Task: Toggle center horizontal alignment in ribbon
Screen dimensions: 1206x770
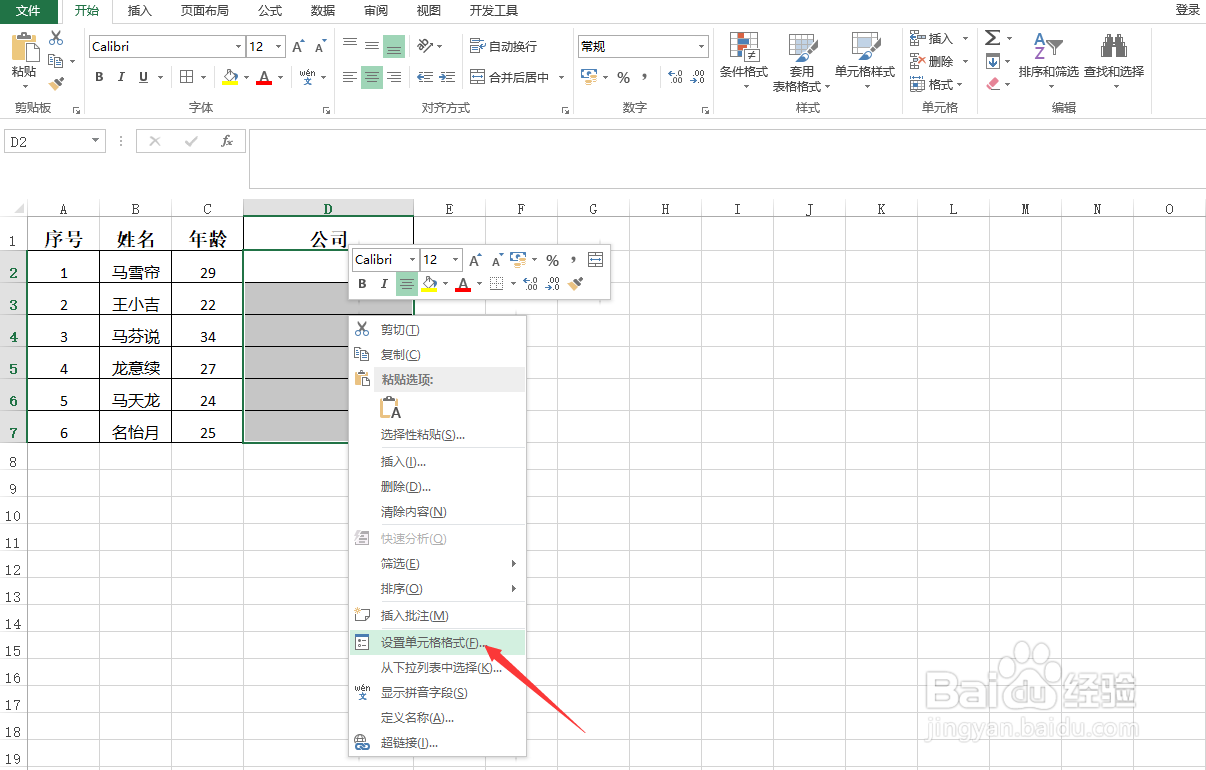Action: [372, 77]
